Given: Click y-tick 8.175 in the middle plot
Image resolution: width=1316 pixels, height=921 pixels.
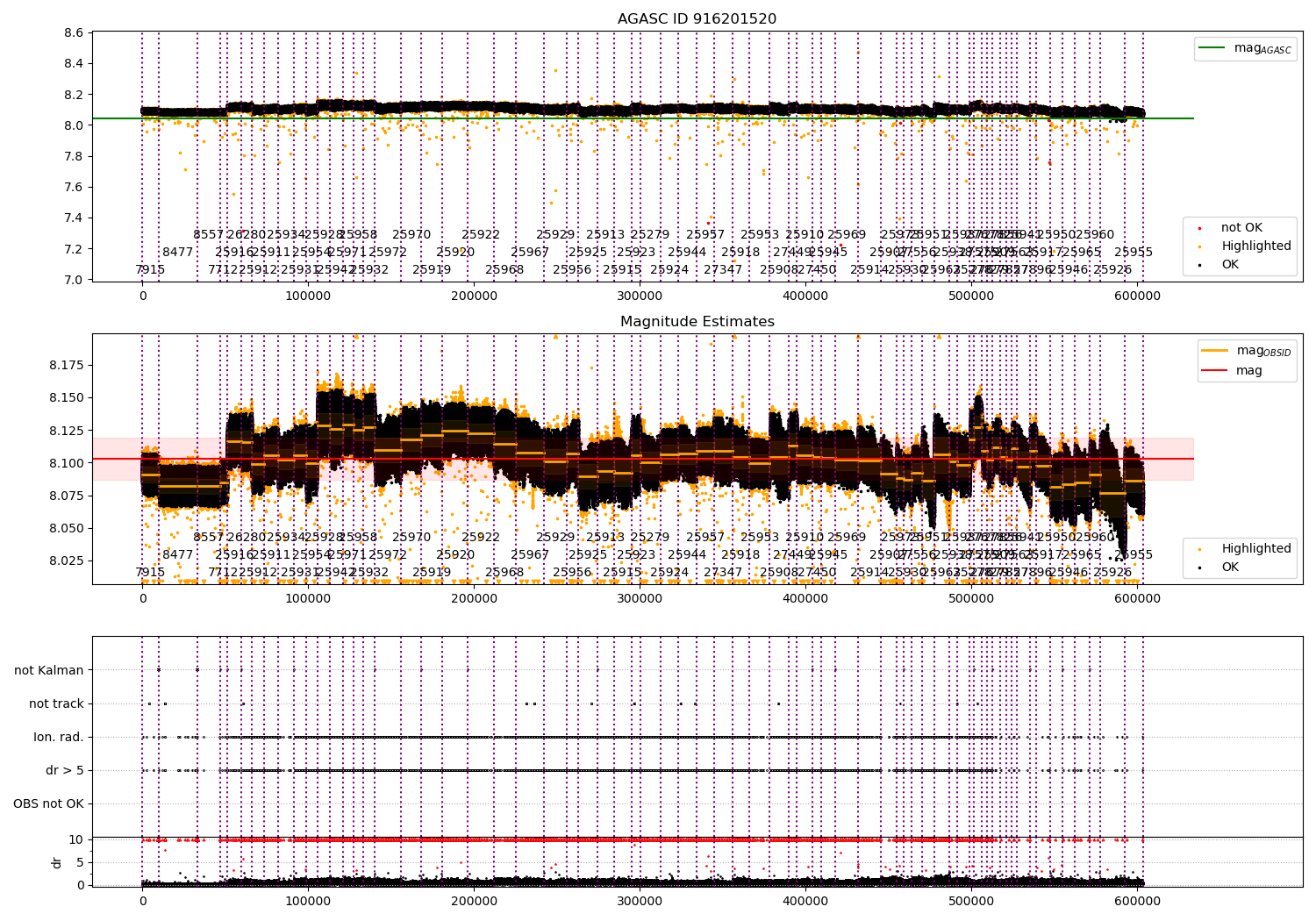Looking at the screenshot, I should tap(67, 365).
